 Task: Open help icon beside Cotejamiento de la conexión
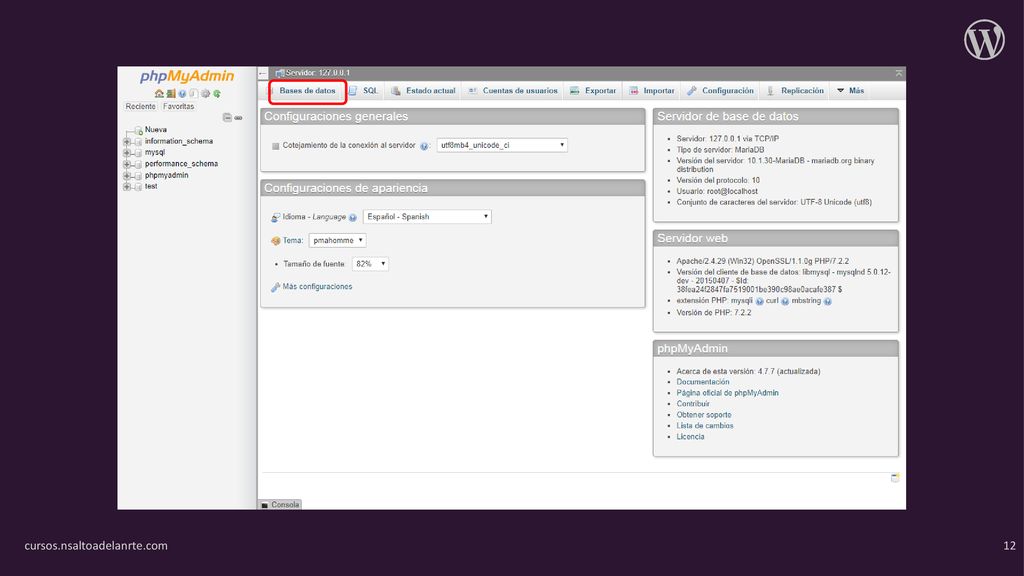424,146
